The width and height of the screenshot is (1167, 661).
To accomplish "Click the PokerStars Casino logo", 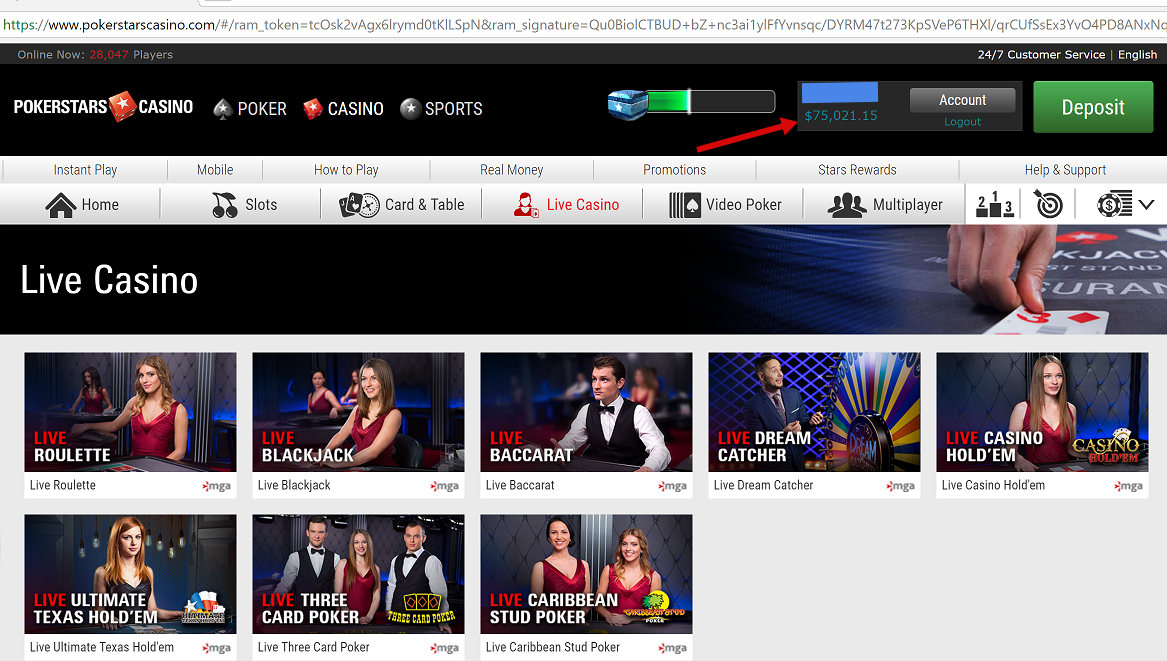I will point(103,106).
